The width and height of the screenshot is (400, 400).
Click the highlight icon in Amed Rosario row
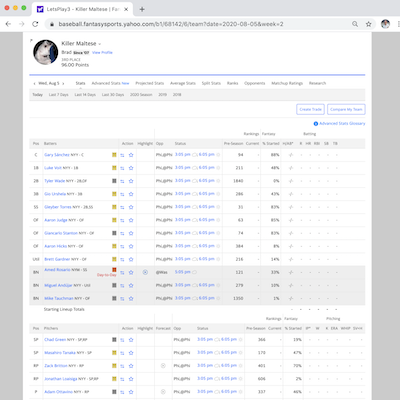pos(145,272)
